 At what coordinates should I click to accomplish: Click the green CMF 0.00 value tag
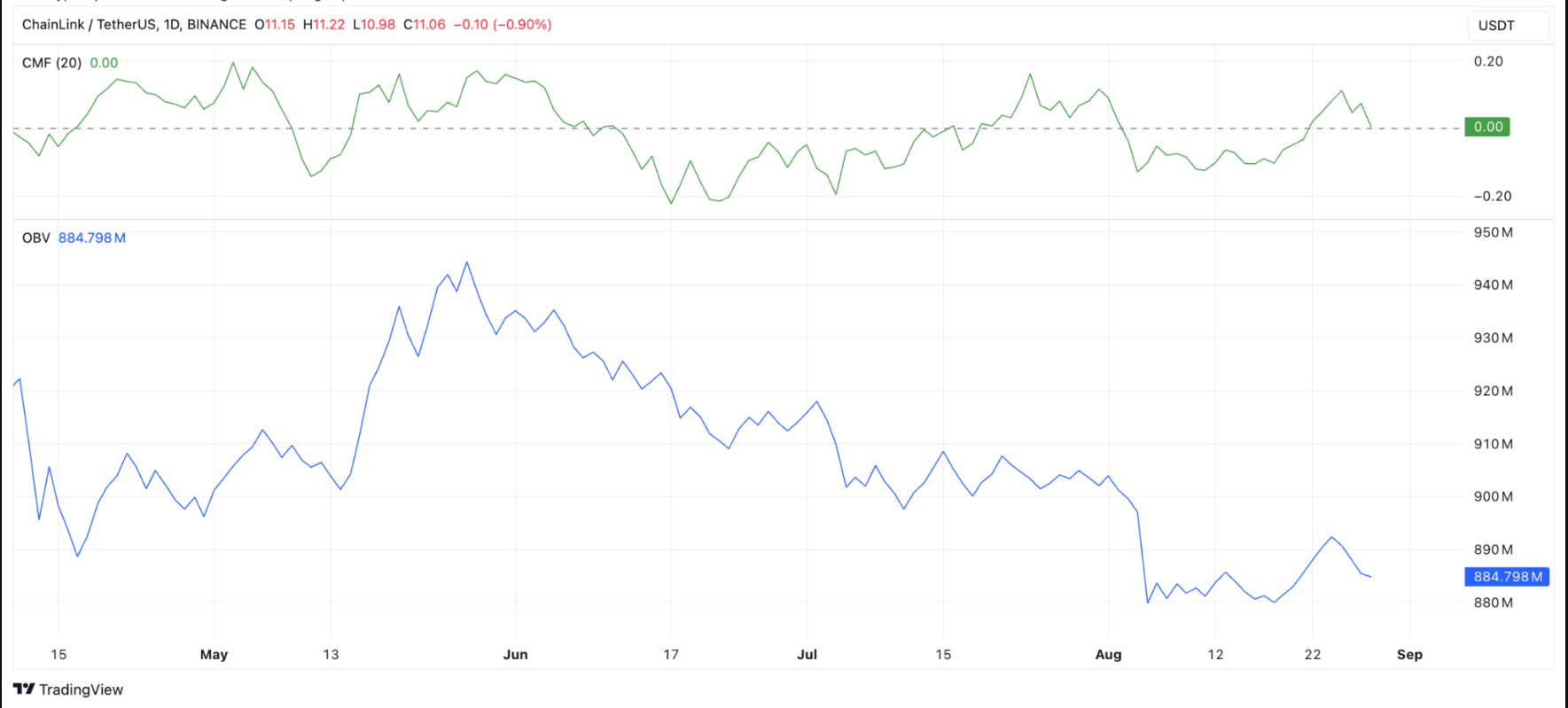[1487, 127]
